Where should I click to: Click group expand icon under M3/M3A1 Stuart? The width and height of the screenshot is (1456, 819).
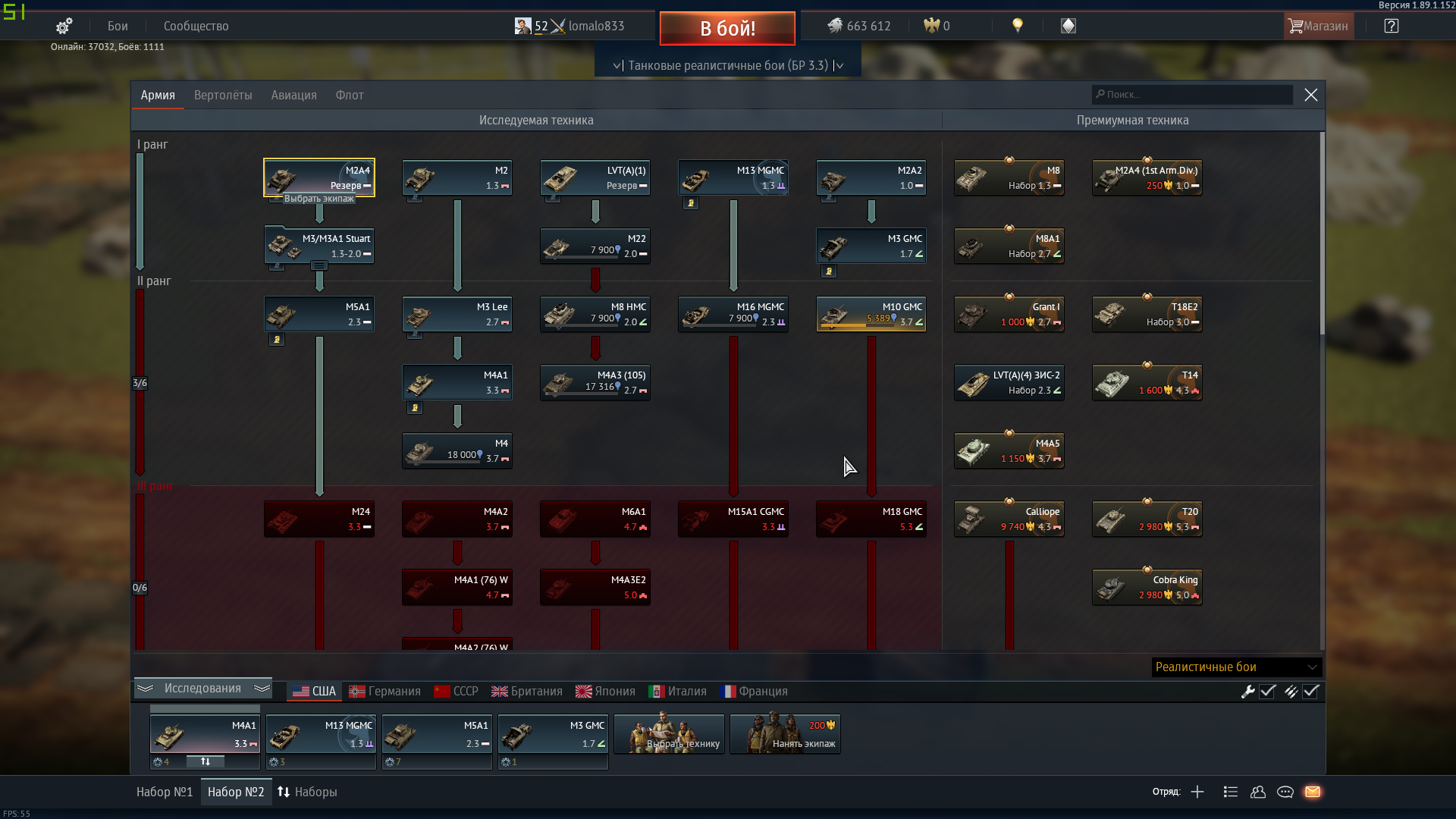point(319,265)
